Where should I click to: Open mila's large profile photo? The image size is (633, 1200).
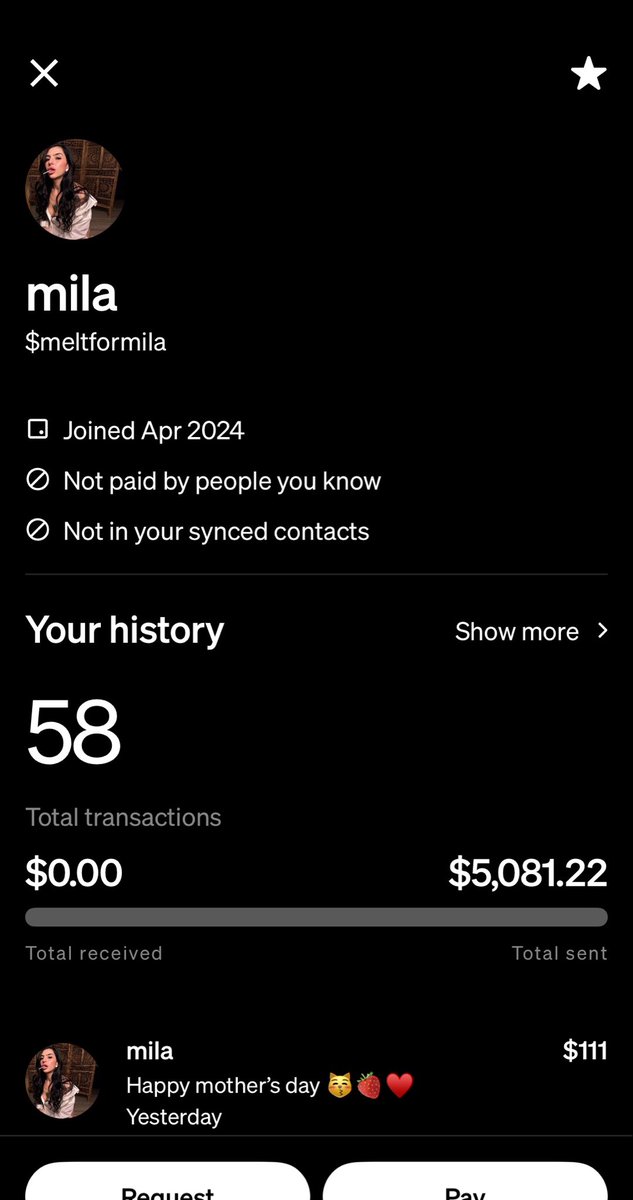[75, 189]
